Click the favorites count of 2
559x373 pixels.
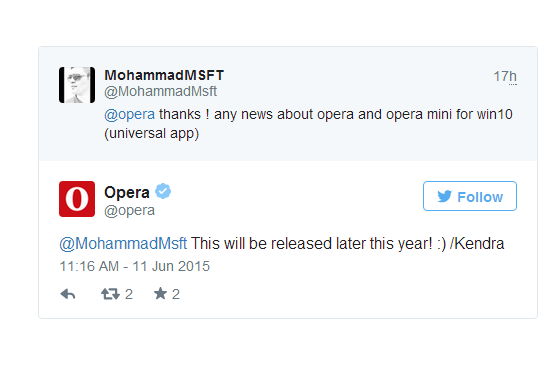176,294
